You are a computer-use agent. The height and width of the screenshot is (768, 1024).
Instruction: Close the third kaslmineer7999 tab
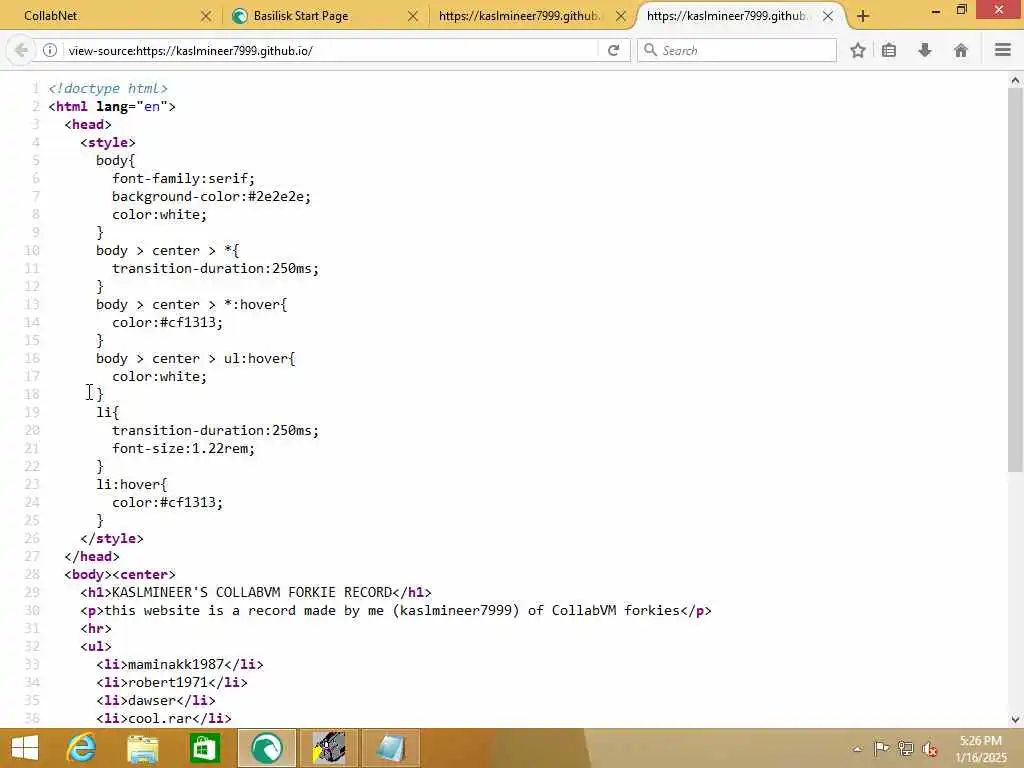621,16
